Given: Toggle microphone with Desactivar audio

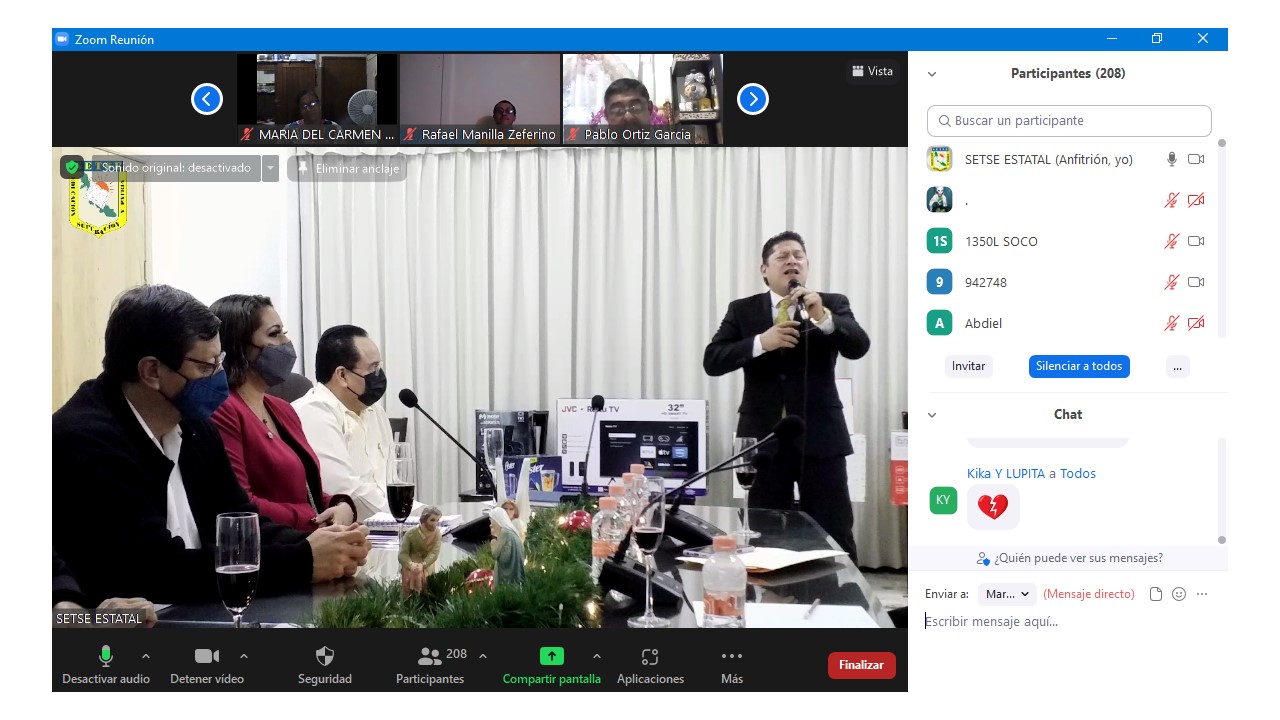Looking at the screenshot, I should pyautogui.click(x=106, y=656).
